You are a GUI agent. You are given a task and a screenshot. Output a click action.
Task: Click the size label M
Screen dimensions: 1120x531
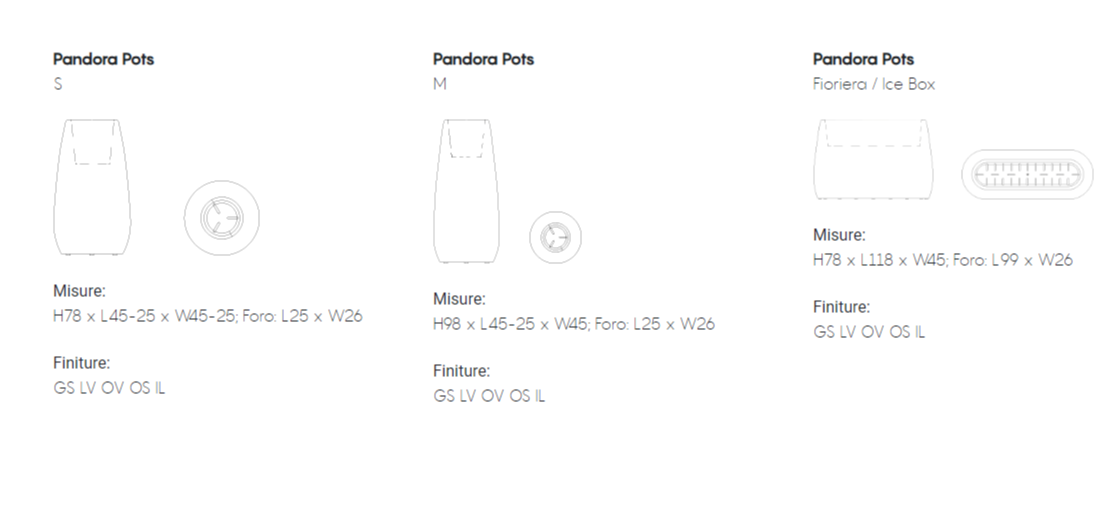point(440,84)
